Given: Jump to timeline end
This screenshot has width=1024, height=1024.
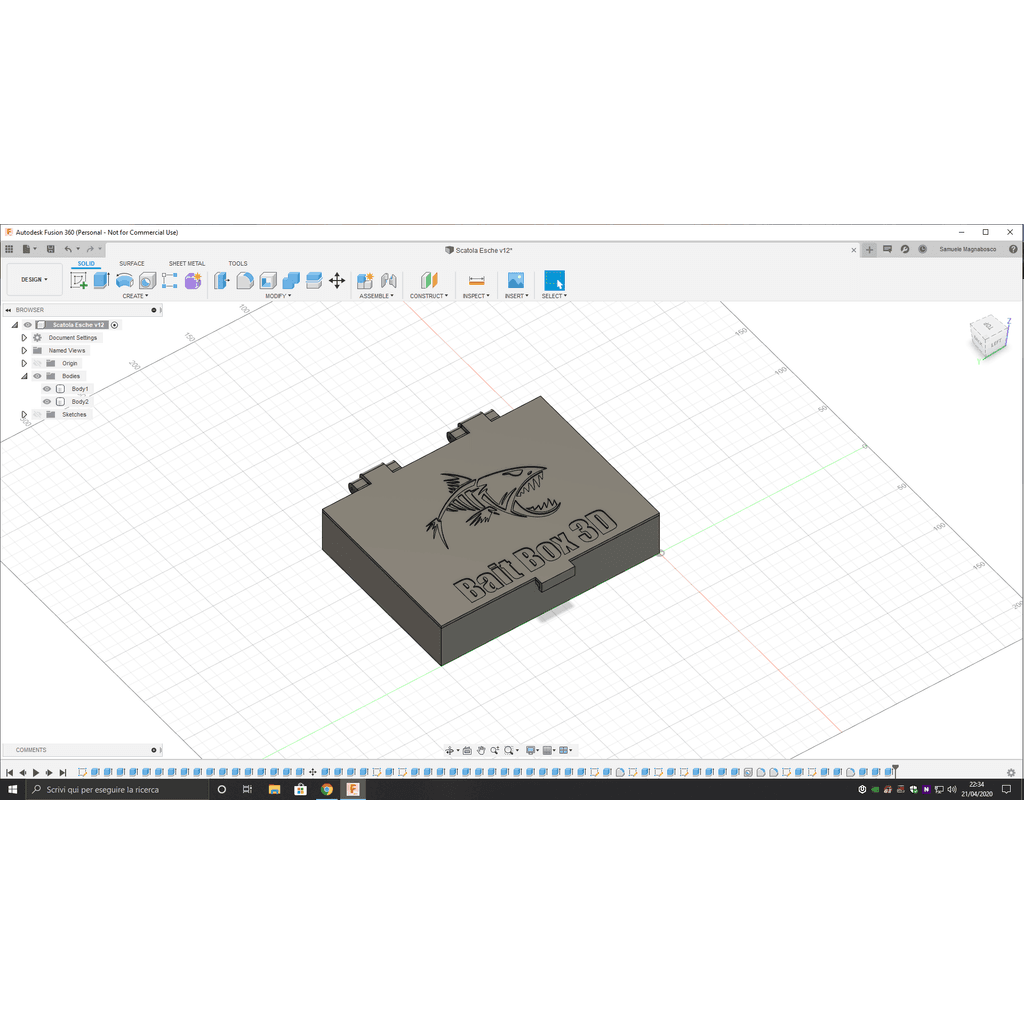Looking at the screenshot, I should tap(63, 773).
